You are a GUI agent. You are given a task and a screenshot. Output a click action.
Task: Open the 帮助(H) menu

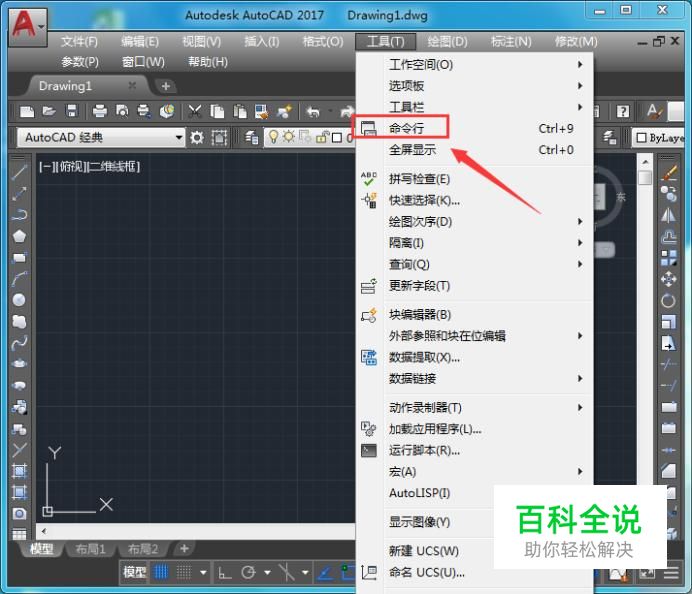[x=208, y=62]
